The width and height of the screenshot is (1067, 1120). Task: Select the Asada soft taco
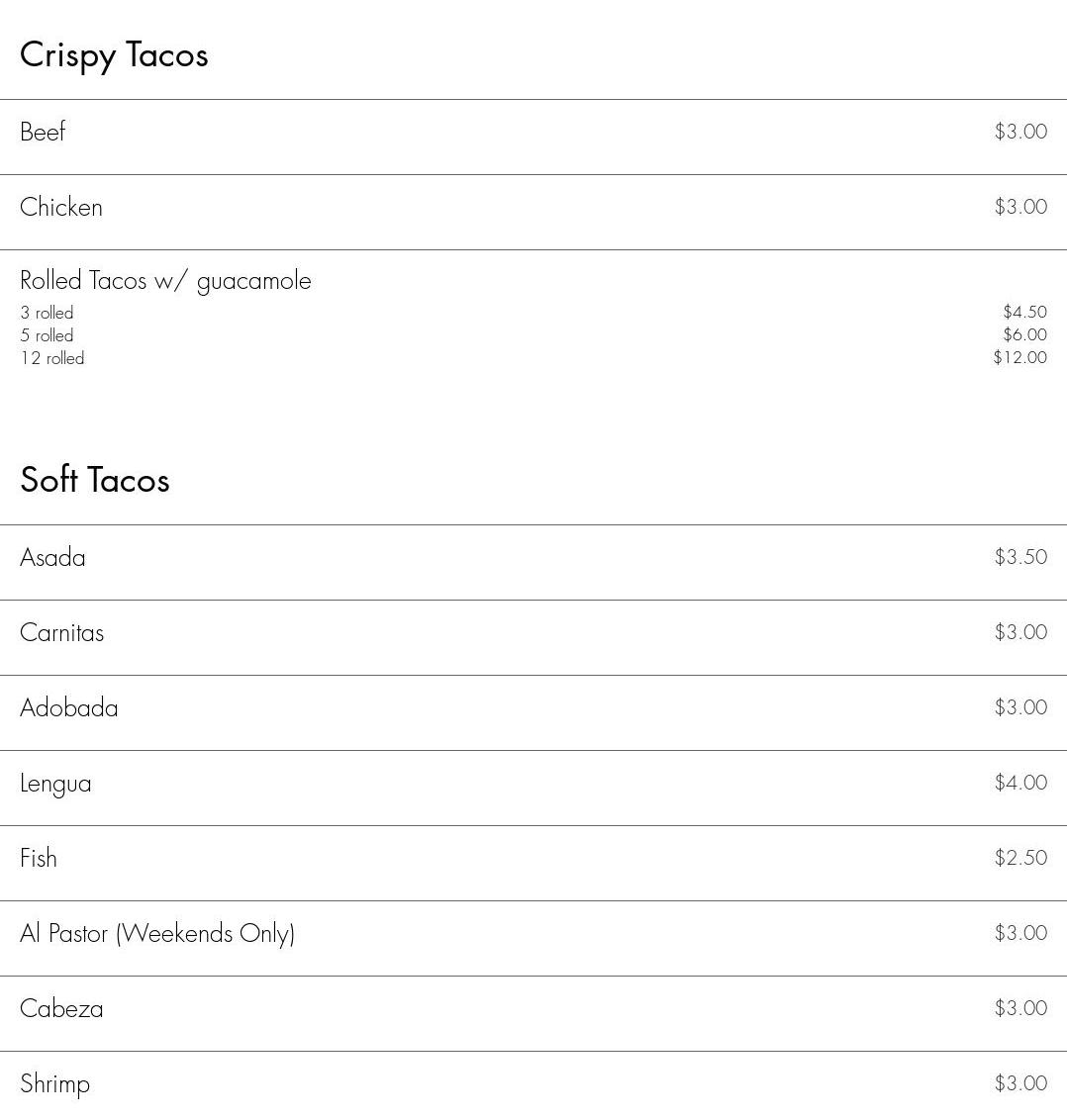point(52,557)
